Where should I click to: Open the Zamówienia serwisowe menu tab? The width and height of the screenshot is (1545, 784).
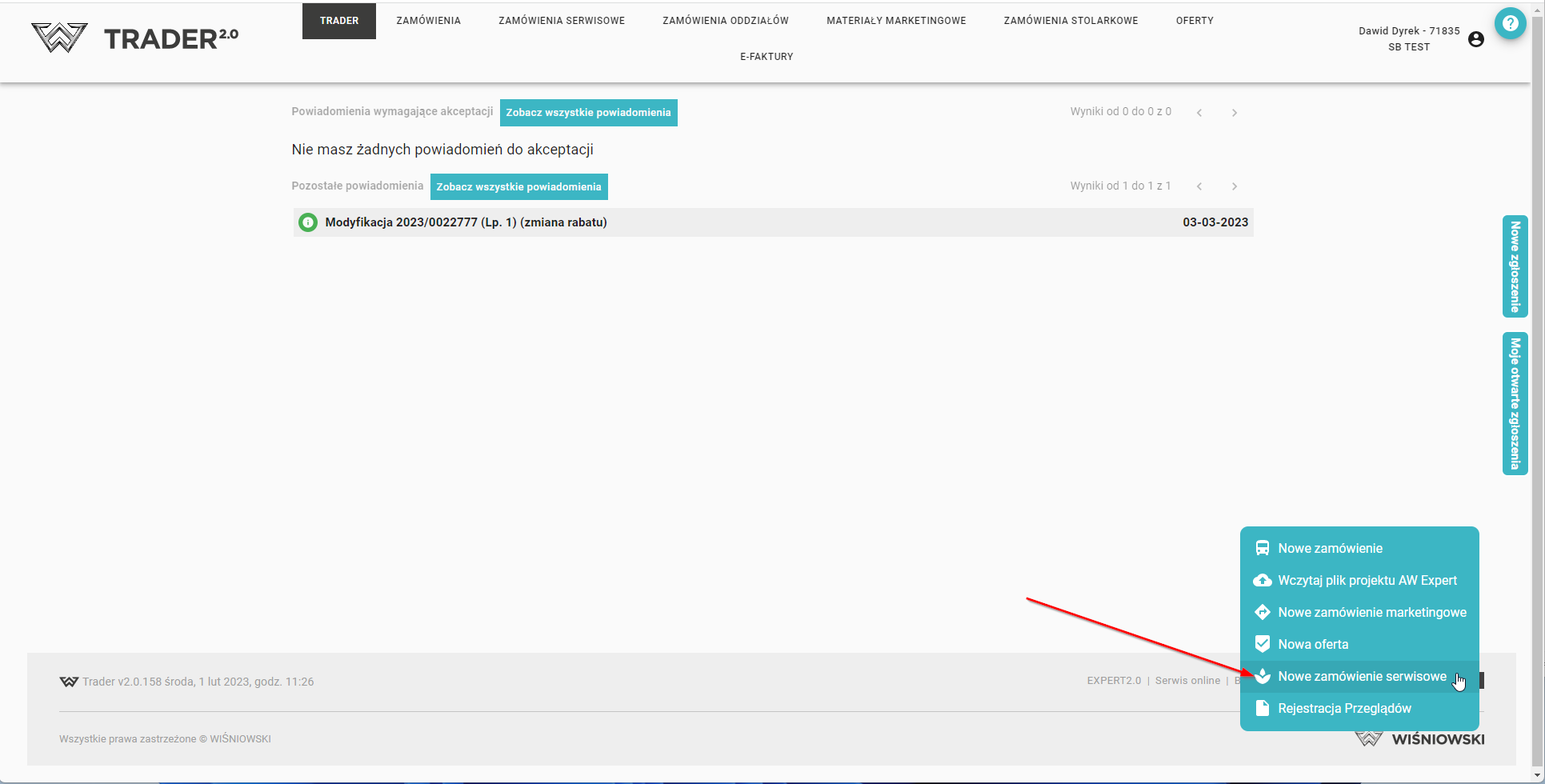562,21
